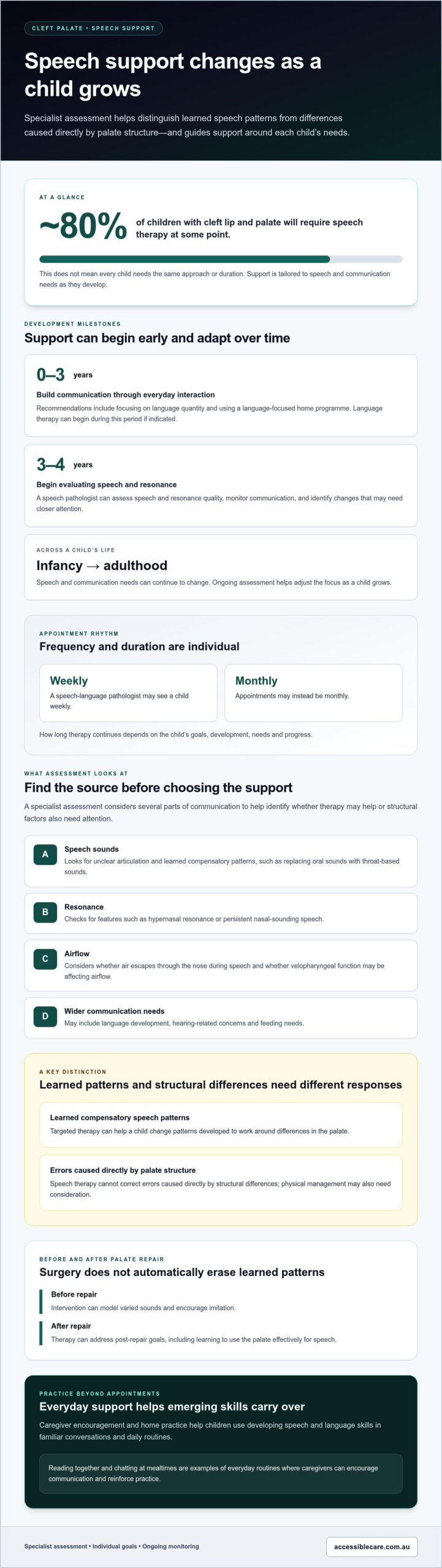This screenshot has height=1568, width=442.
Task: Click the Speech support changes main heading
Action: (173, 75)
